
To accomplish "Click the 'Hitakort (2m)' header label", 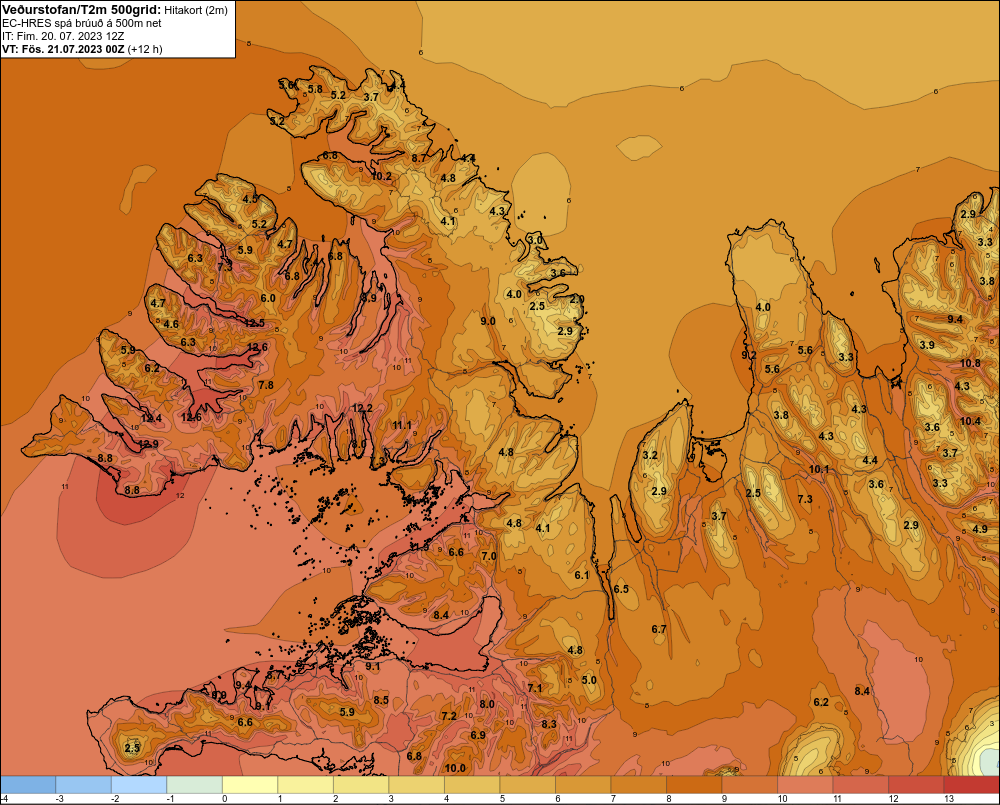I will pyautogui.click(x=196, y=10).
